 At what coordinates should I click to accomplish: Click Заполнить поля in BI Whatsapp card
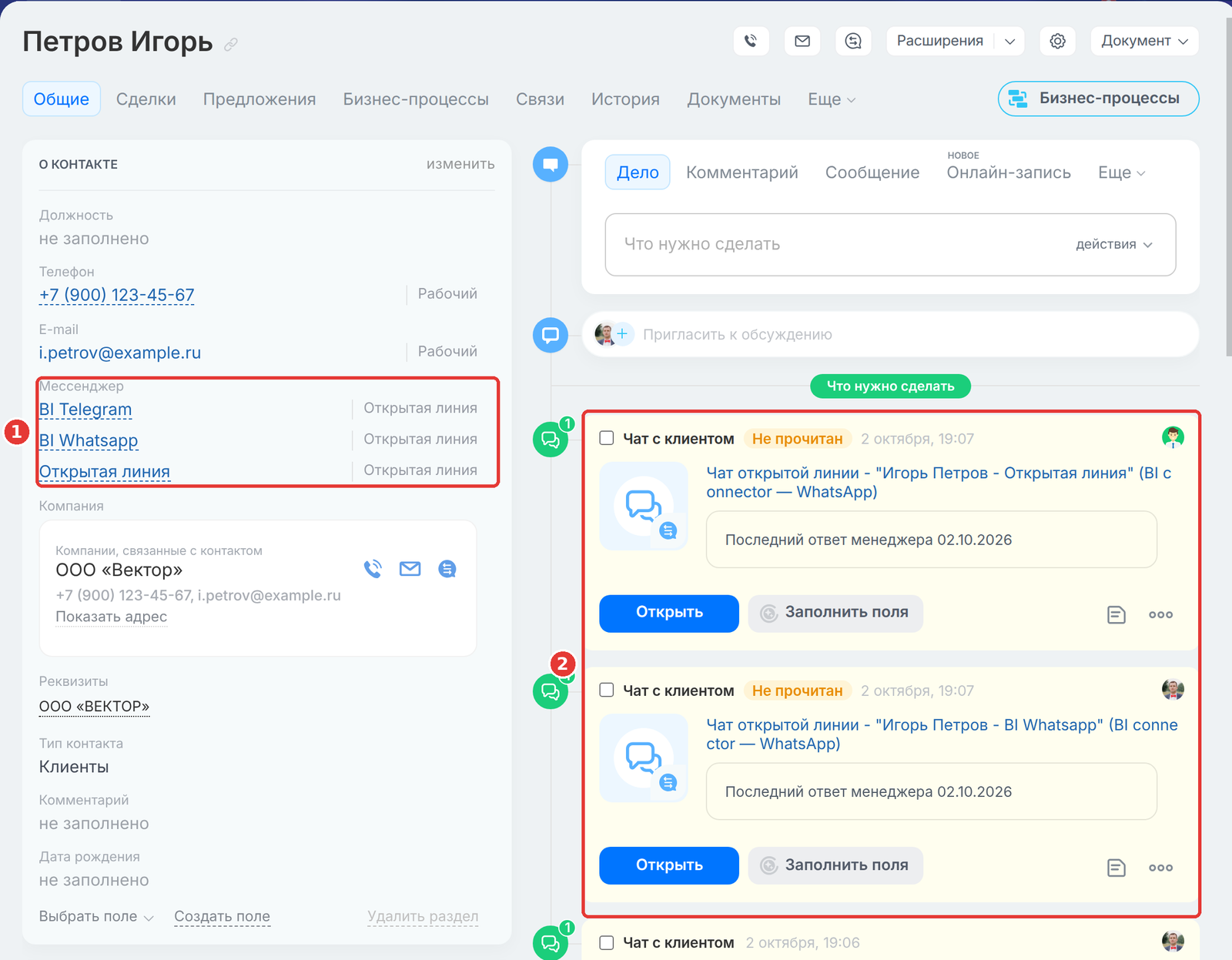[835, 865]
